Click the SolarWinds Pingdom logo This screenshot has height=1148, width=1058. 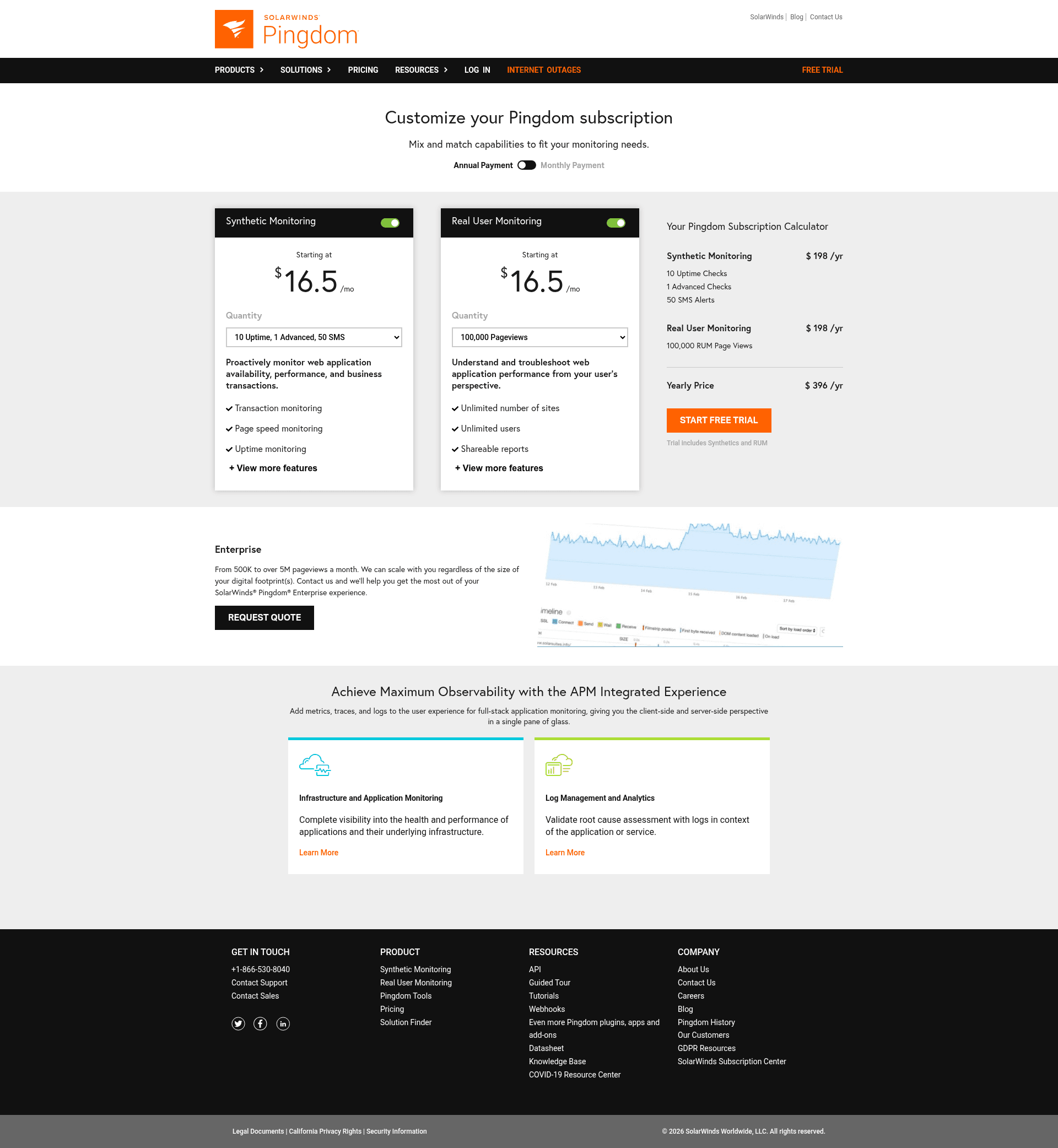(x=286, y=29)
